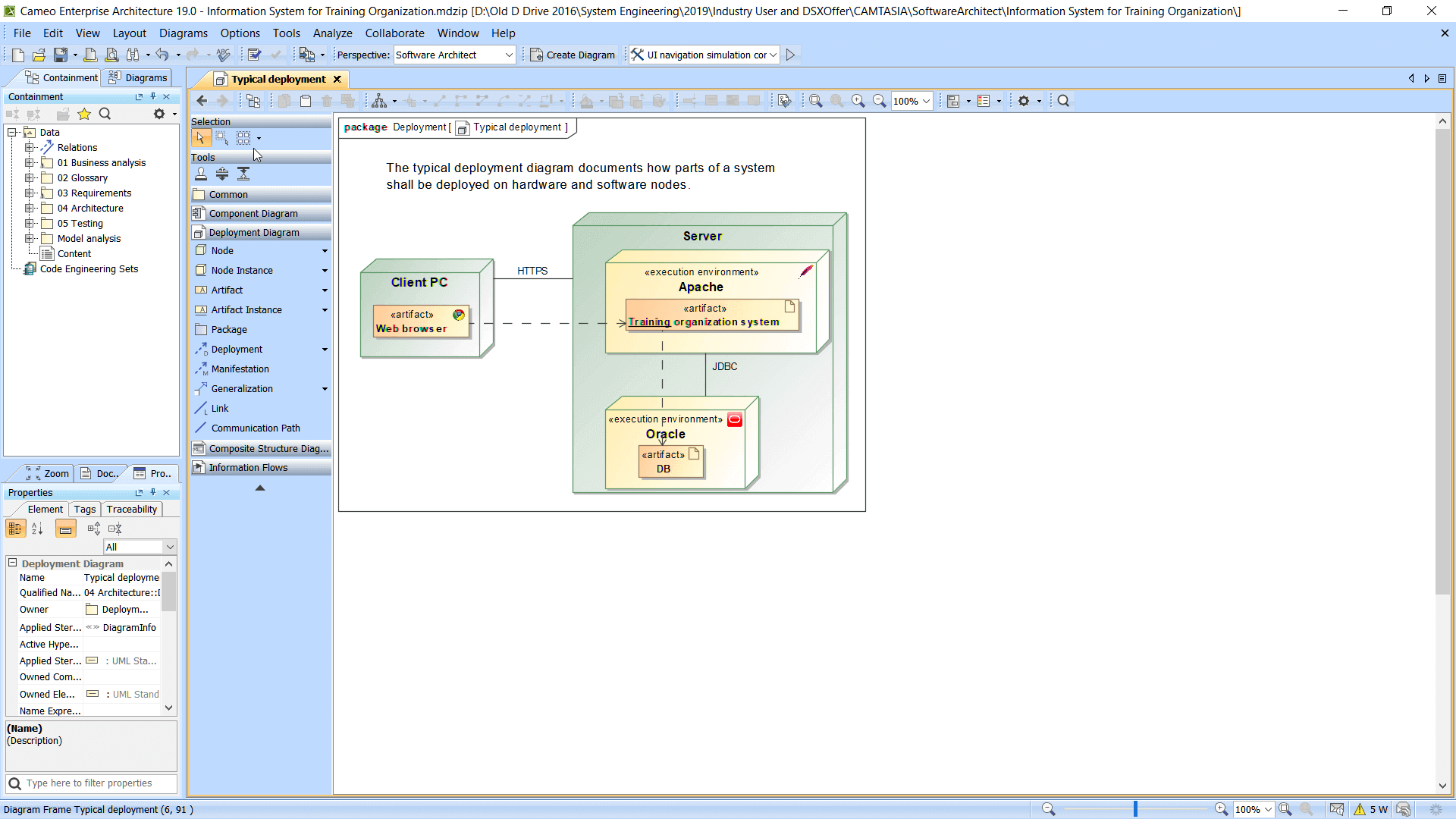Toggle alphabetical sort in Properties panel

[37, 529]
